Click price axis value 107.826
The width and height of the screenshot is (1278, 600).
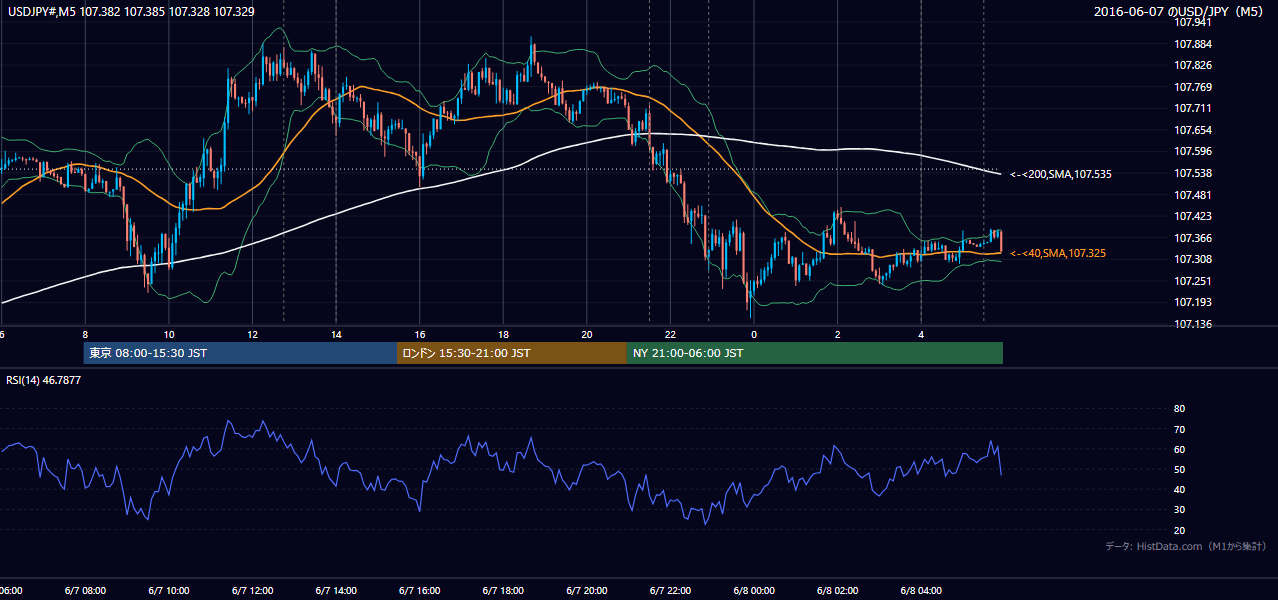1192,66
